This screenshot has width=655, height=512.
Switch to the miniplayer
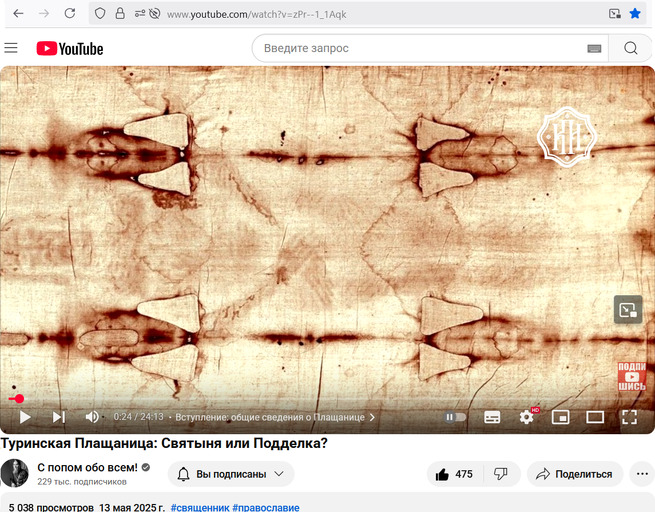point(561,417)
